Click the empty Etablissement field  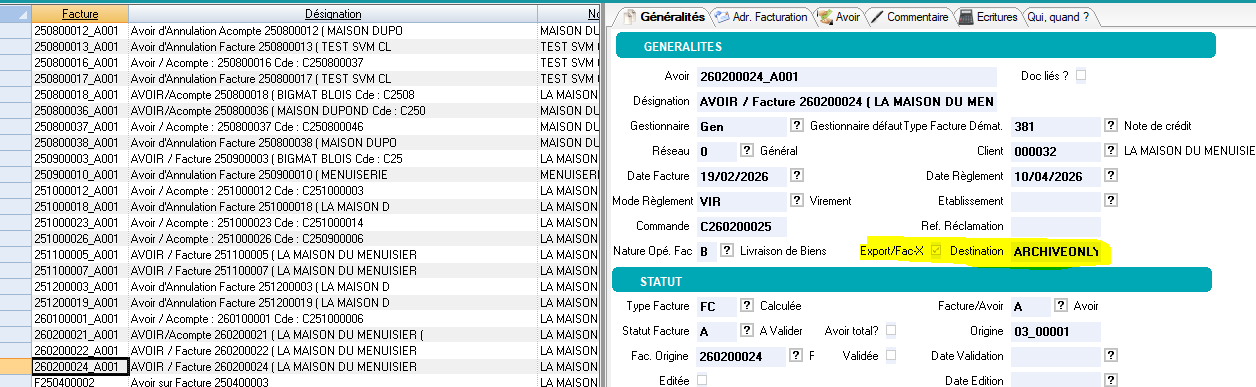pyautogui.click(x=1056, y=202)
